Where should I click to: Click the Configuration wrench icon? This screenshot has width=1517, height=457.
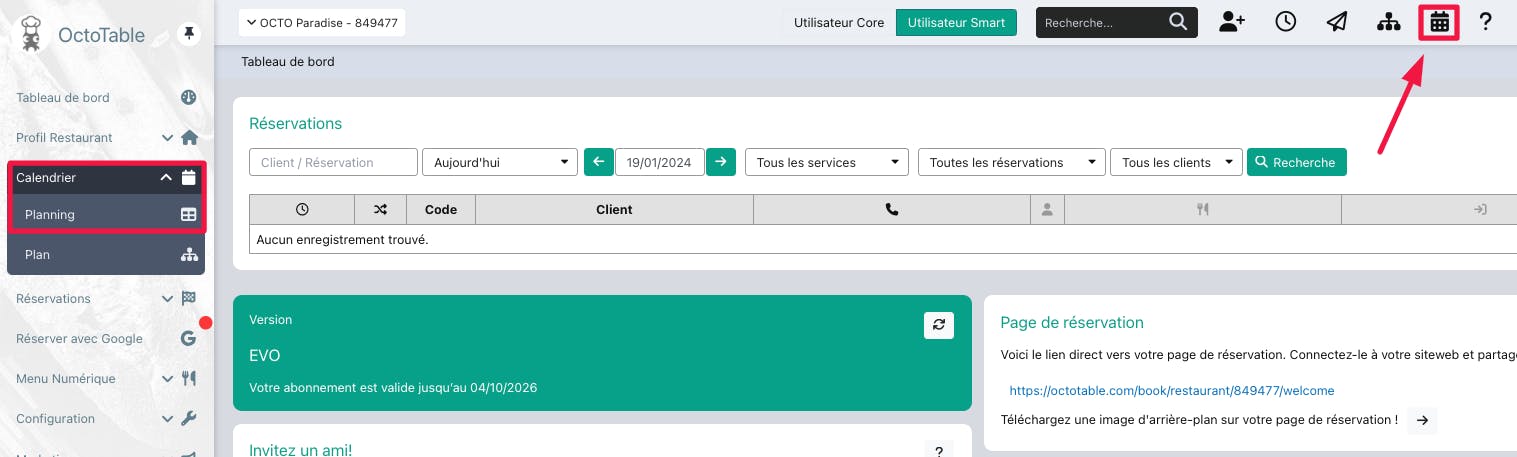(x=189, y=419)
